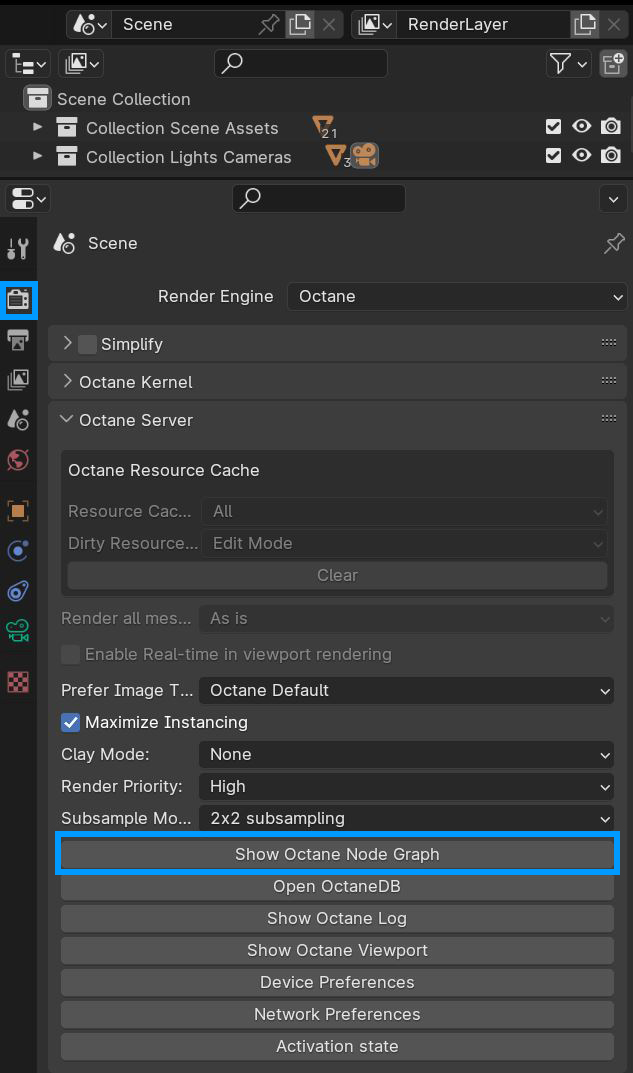The image size is (633, 1073).
Task: Open the outliner display mode menu
Action: [27, 63]
